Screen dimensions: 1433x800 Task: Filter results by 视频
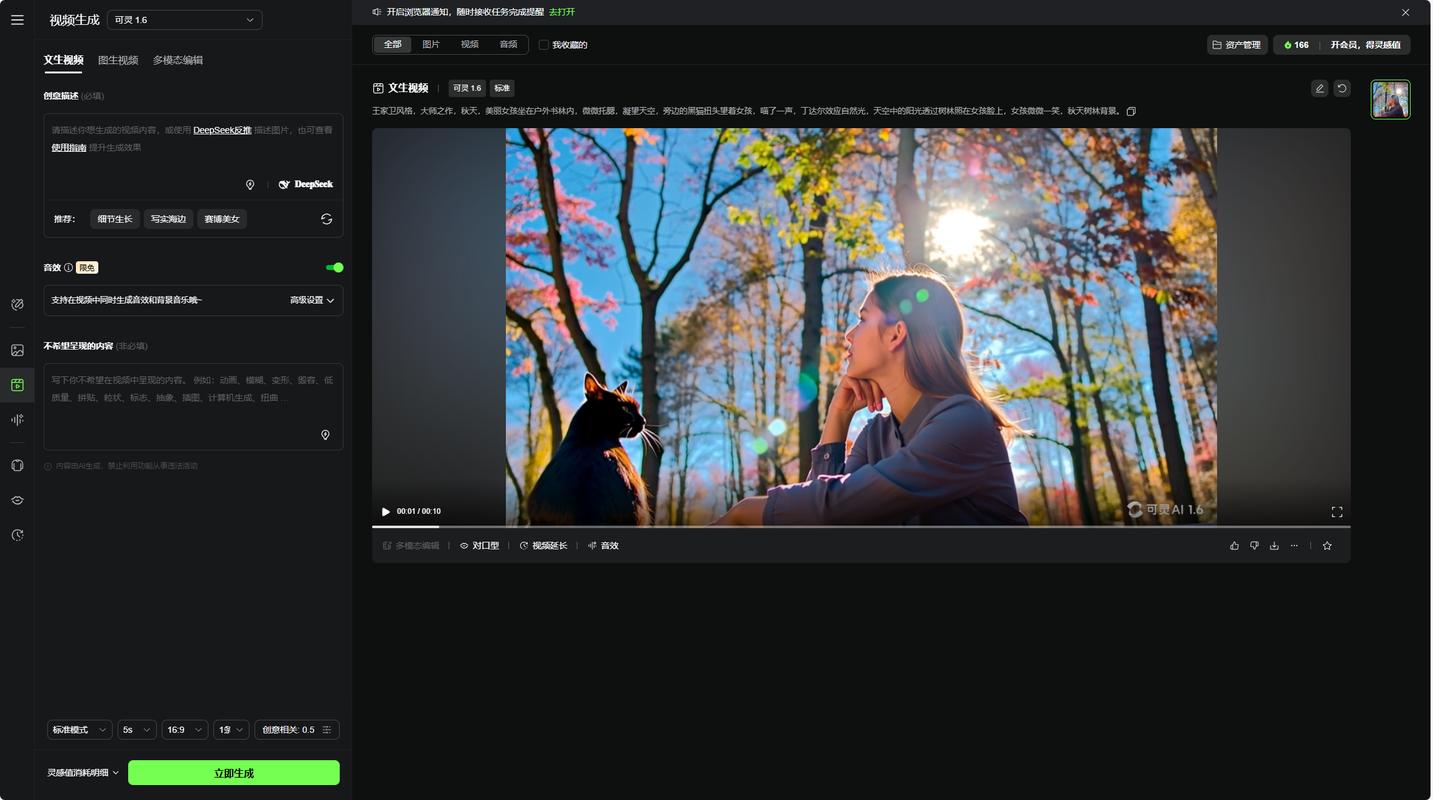point(470,45)
